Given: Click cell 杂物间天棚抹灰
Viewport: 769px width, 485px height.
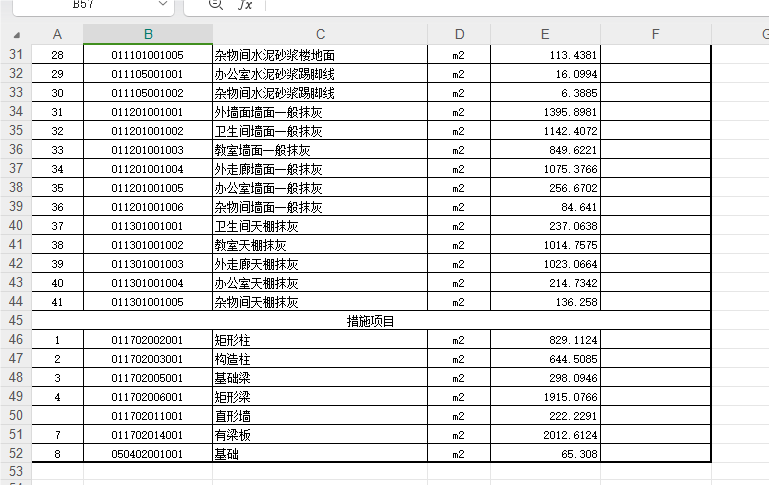Looking at the screenshot, I should [x=320, y=302].
